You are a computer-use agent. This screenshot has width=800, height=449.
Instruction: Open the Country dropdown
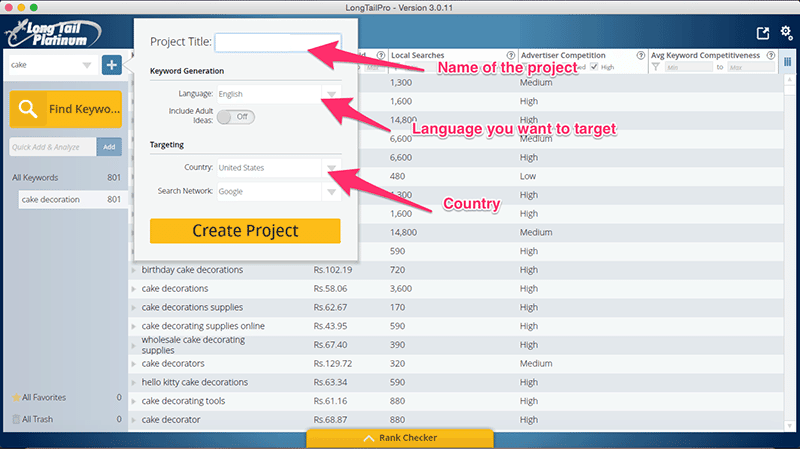pyautogui.click(x=331, y=167)
